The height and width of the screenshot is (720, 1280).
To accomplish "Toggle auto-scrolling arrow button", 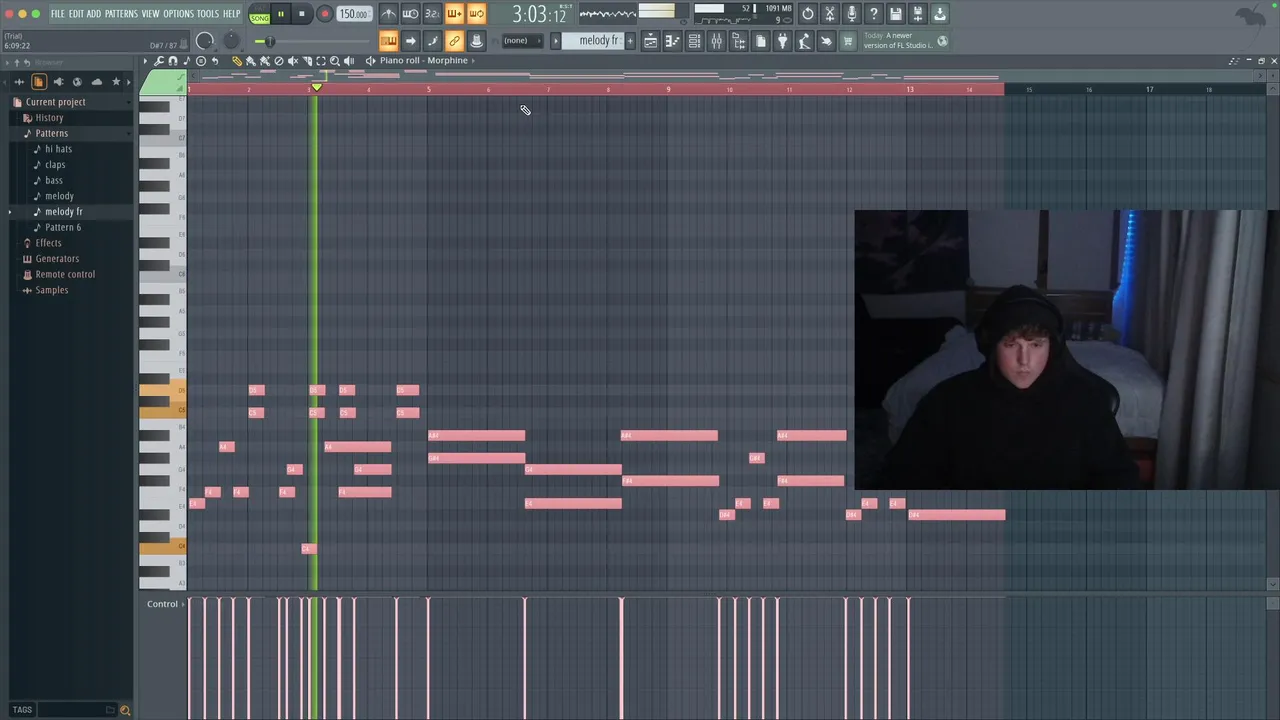I will [410, 41].
